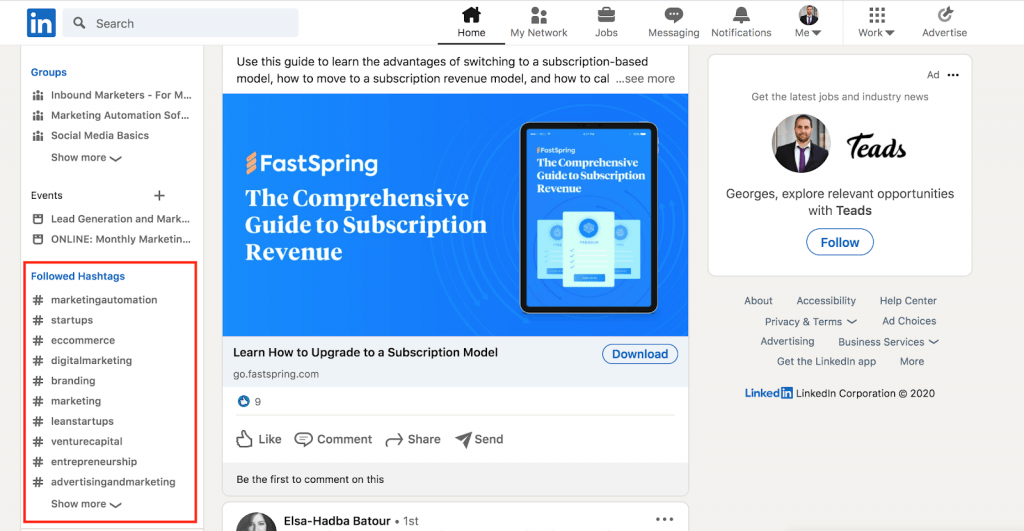Click the hash icon beside startups
The width and height of the screenshot is (1024, 531).
click(38, 320)
